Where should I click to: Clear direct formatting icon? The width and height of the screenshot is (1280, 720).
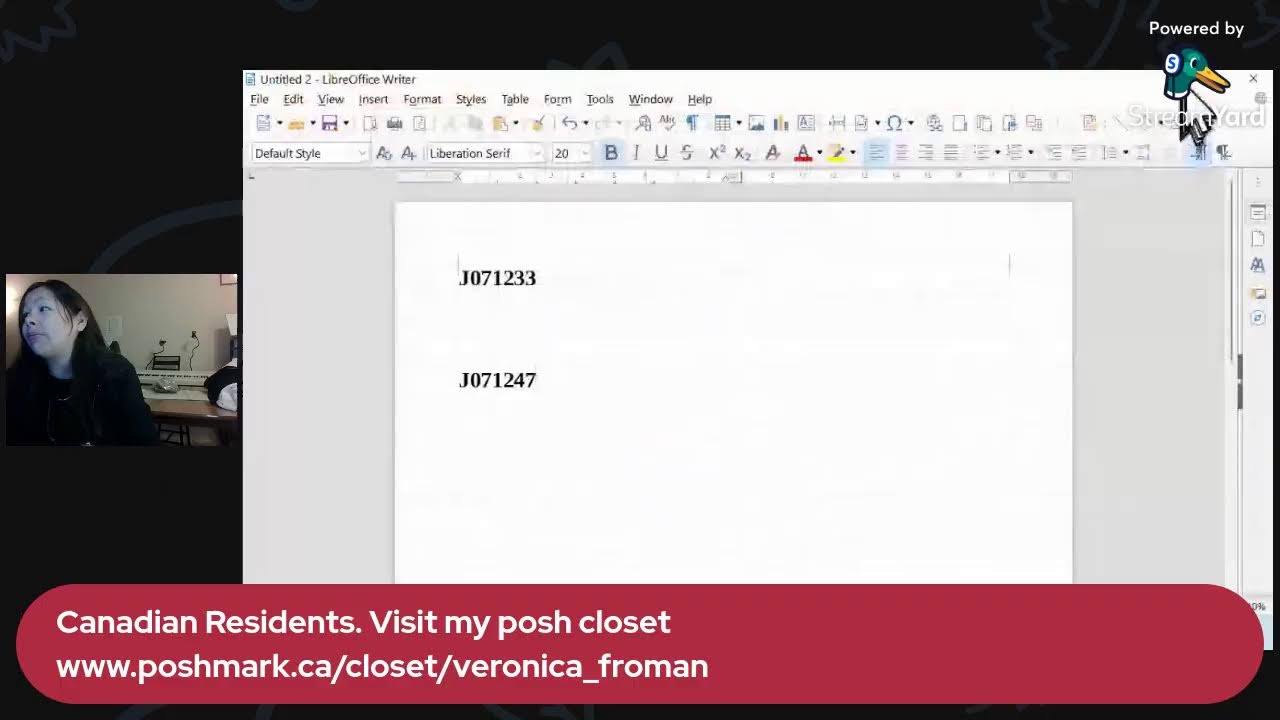coord(772,153)
